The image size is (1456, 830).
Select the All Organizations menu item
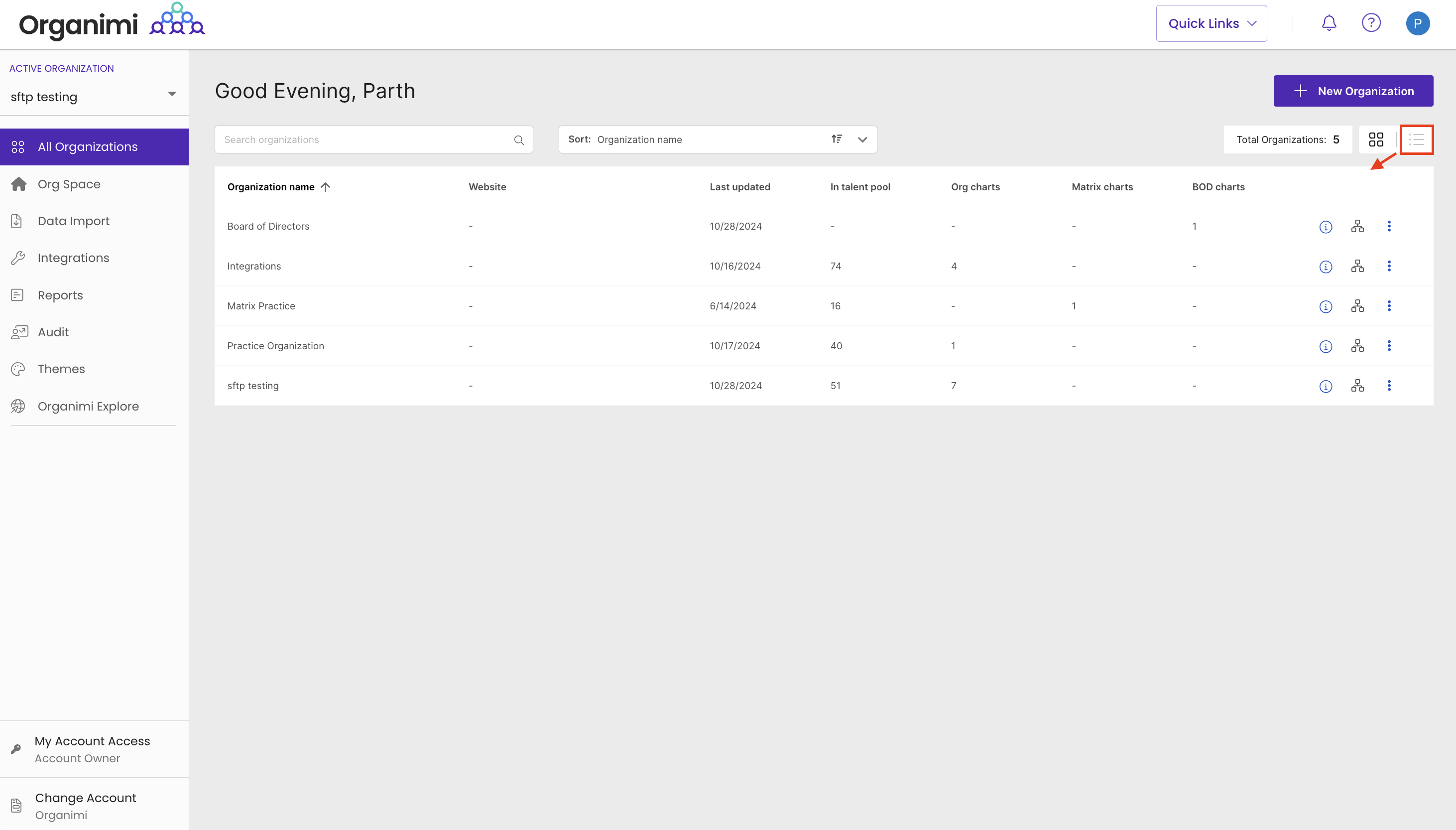click(x=88, y=146)
